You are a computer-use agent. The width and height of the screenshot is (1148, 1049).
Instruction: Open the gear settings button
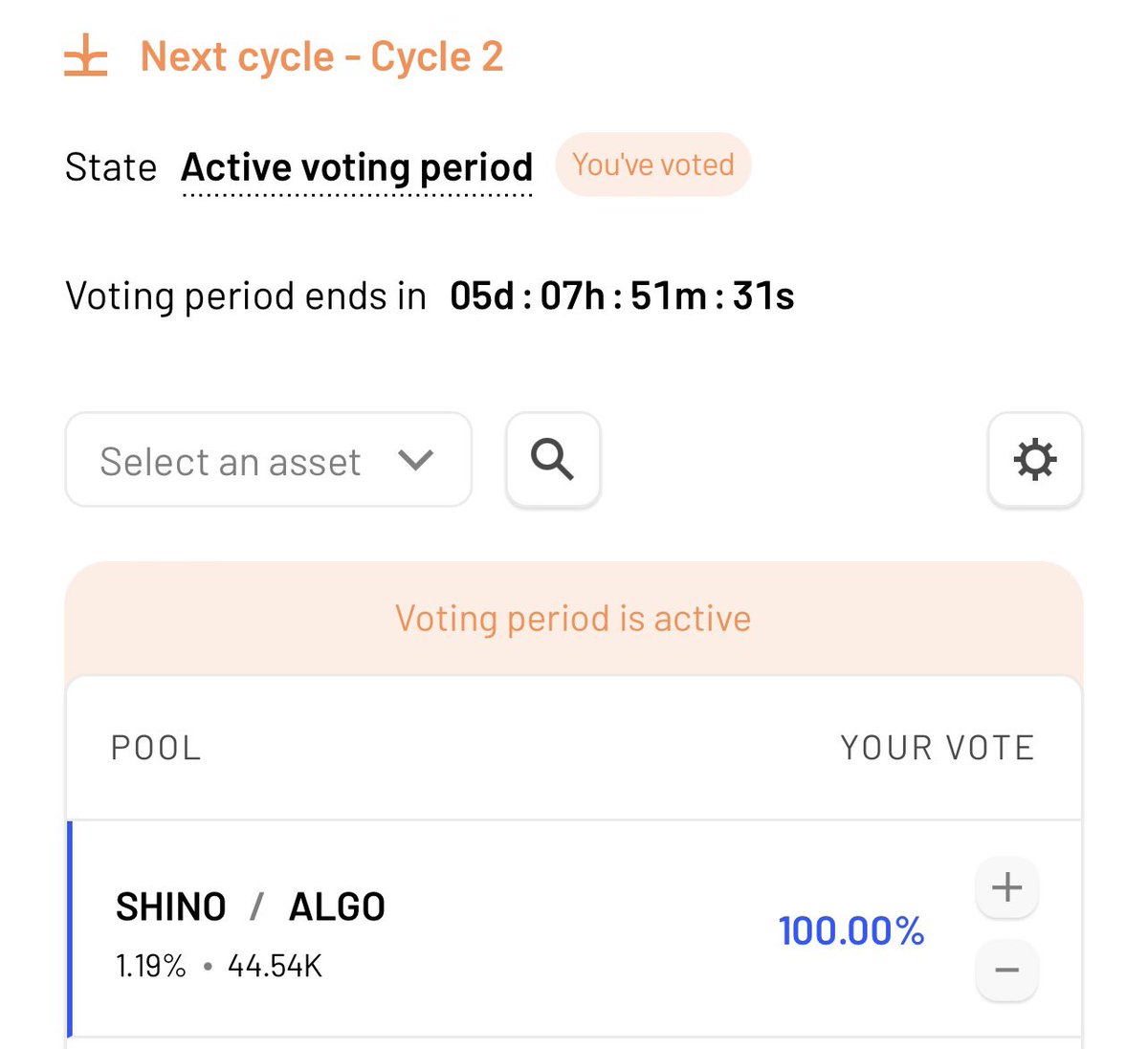1035,460
